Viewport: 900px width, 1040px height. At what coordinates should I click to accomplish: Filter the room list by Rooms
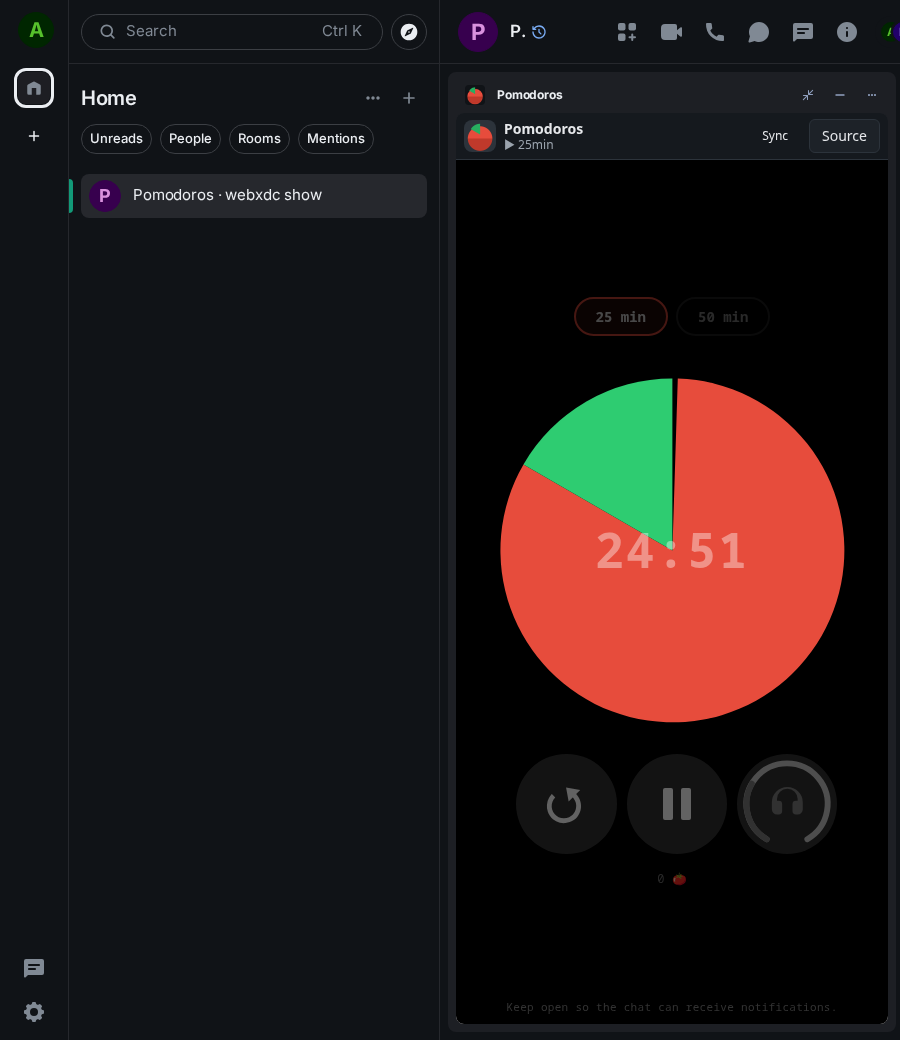tap(259, 139)
